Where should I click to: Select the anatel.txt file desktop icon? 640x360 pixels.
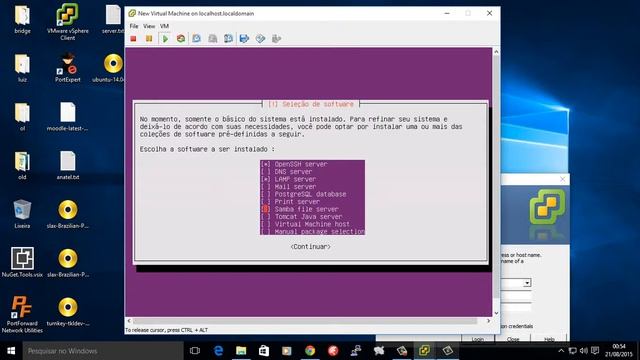coord(67,165)
